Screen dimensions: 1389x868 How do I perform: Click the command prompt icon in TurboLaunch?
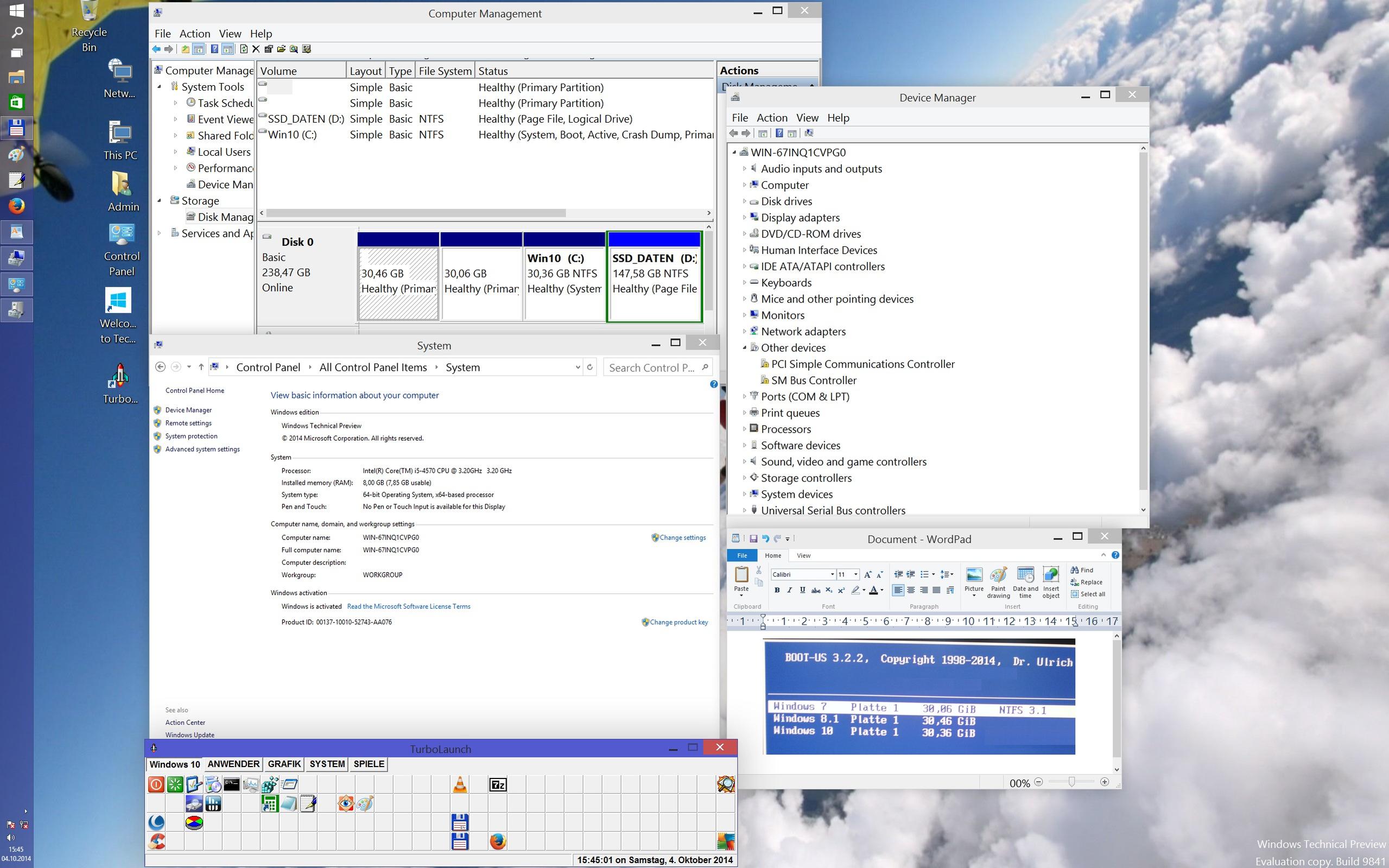click(231, 784)
